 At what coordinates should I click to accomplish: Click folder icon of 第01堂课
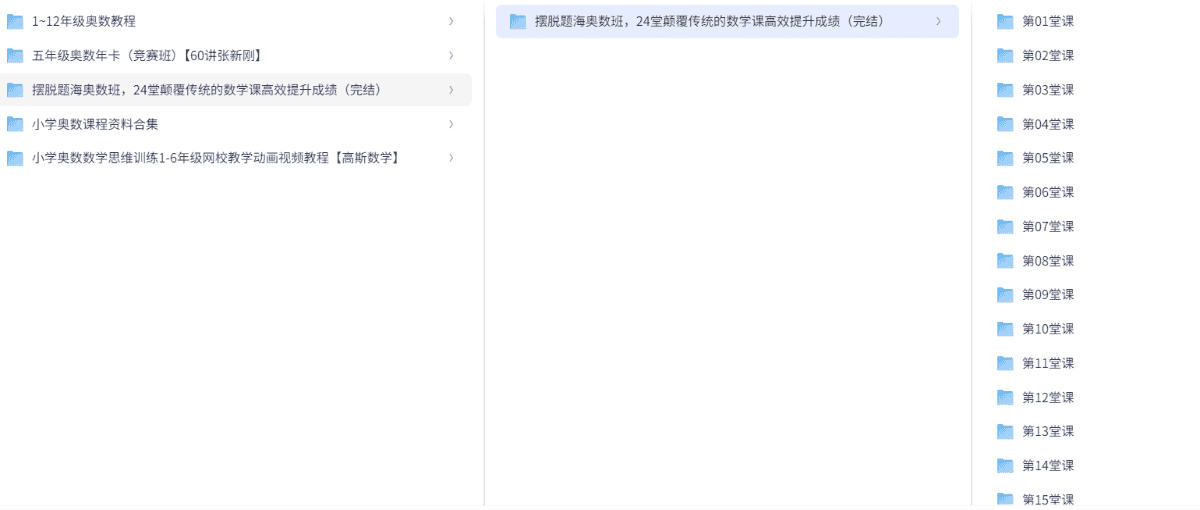point(1005,21)
